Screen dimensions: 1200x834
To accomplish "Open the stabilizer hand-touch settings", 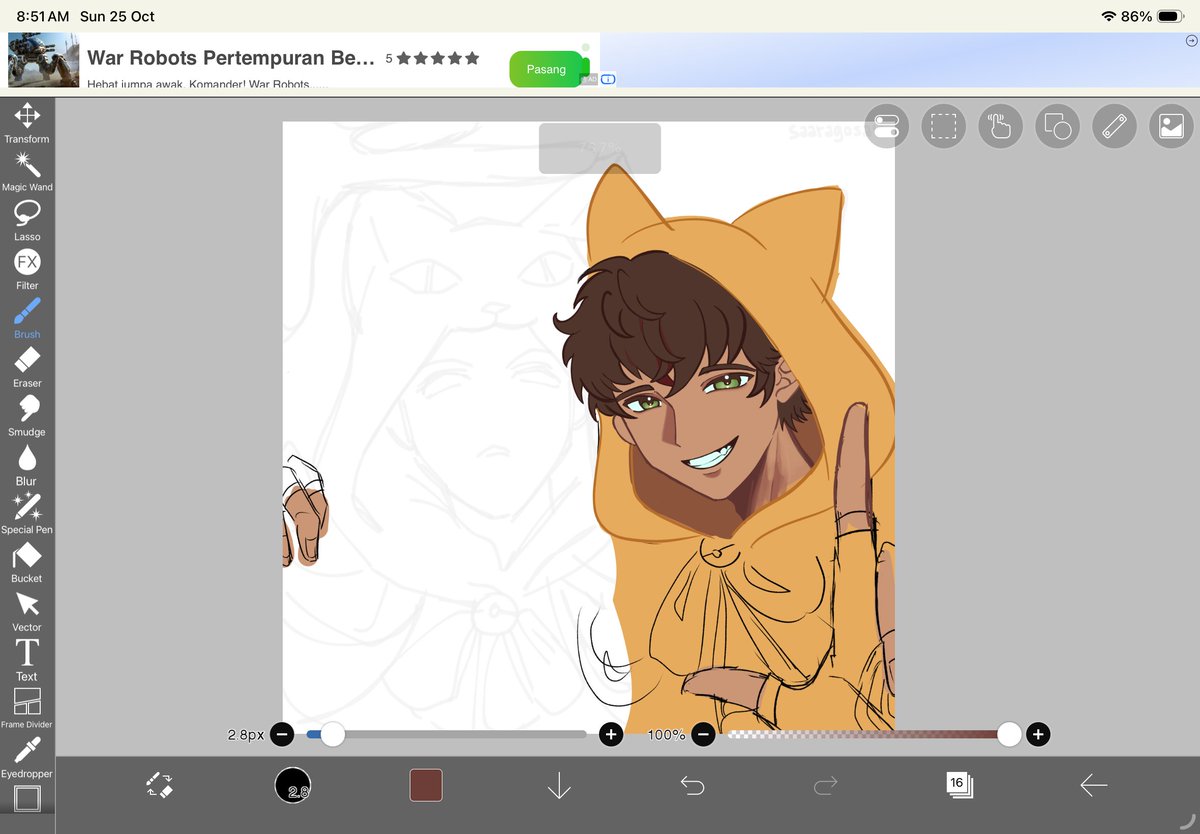I will click(1000, 126).
